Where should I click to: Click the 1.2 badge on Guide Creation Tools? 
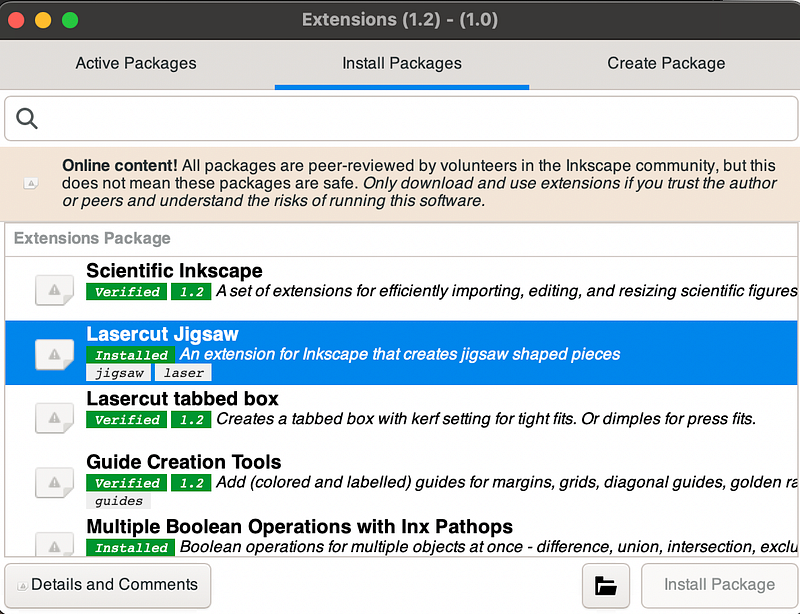click(191, 483)
